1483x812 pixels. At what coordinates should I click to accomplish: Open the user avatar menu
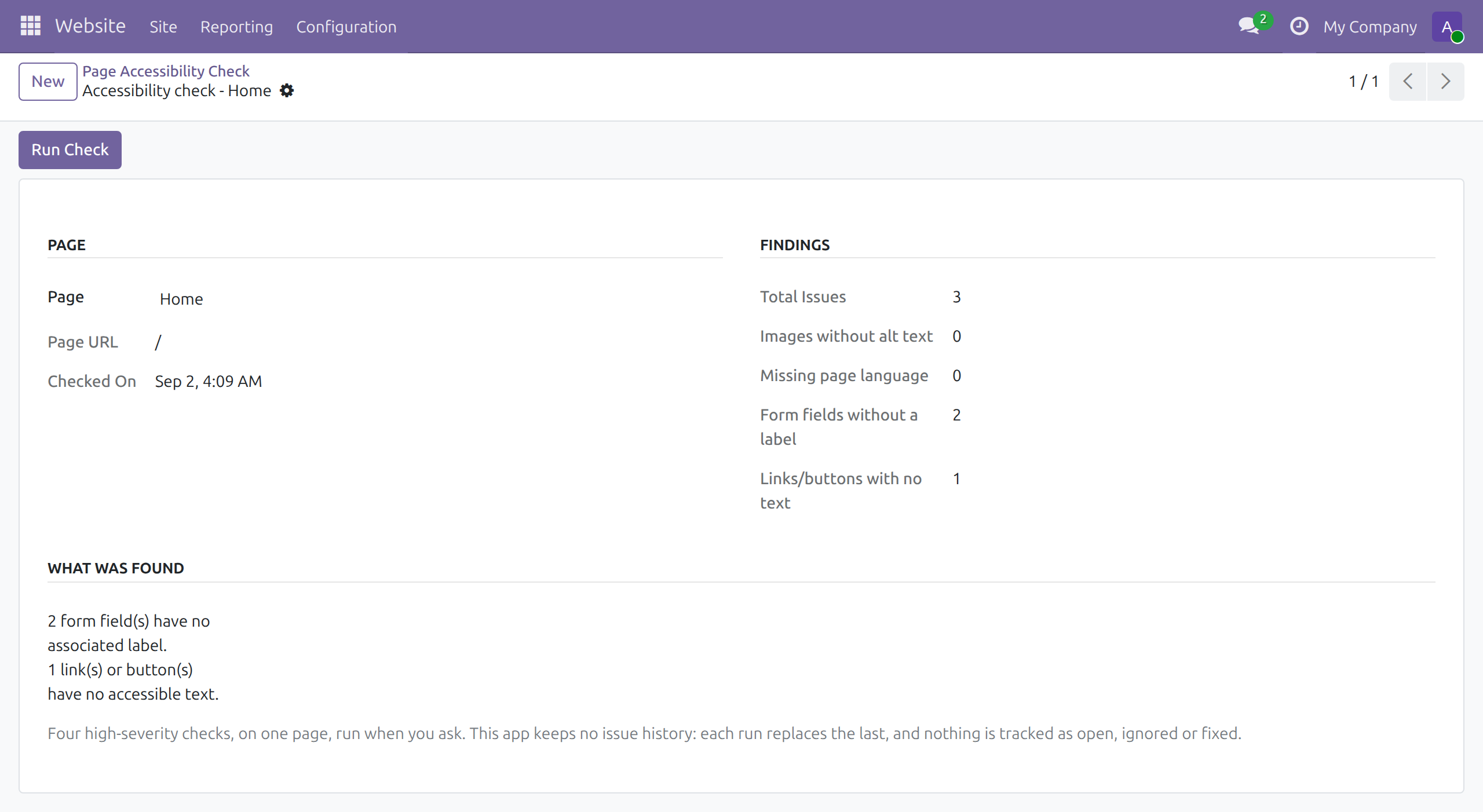click(x=1447, y=27)
